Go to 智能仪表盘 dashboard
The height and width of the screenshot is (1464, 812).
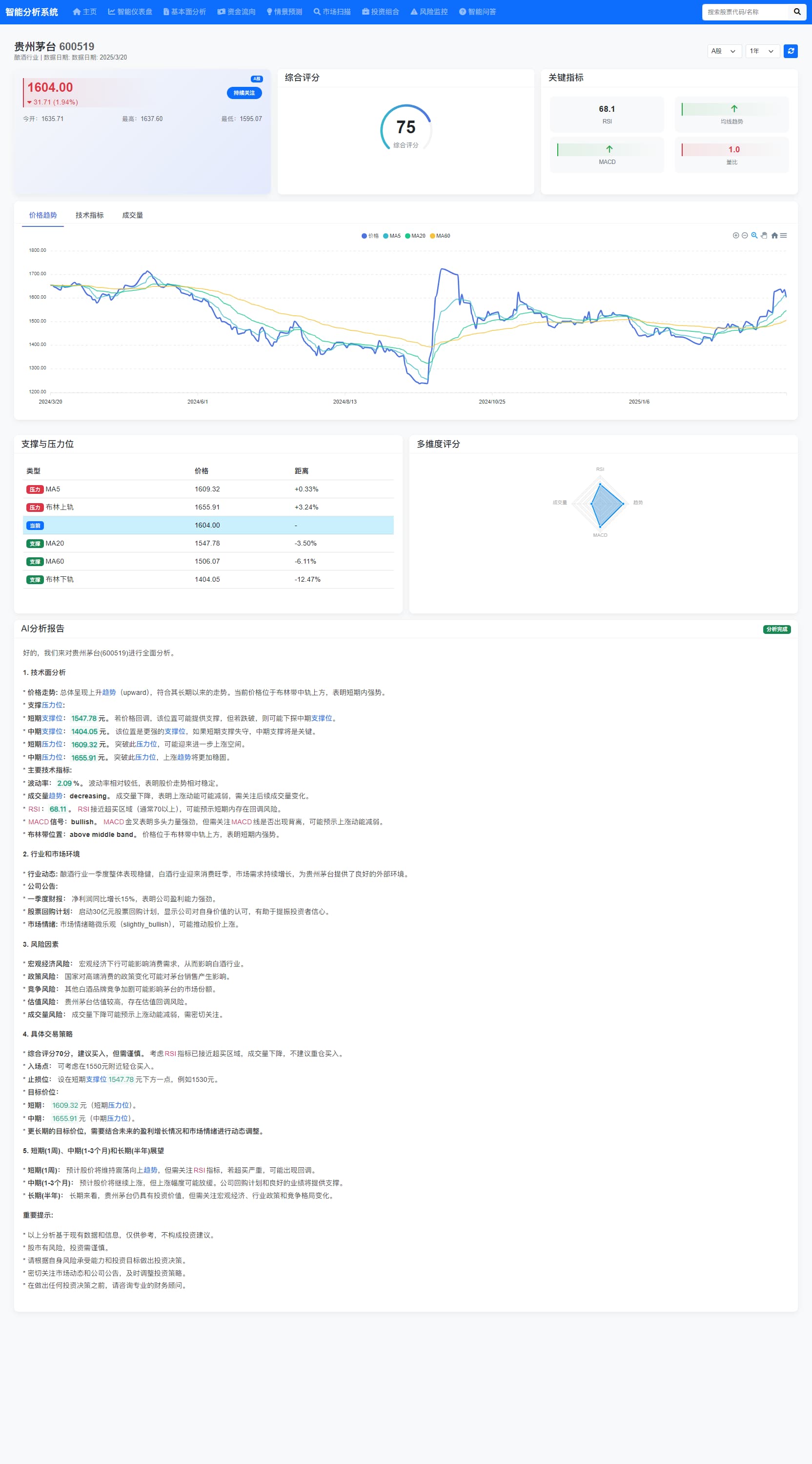[130, 12]
